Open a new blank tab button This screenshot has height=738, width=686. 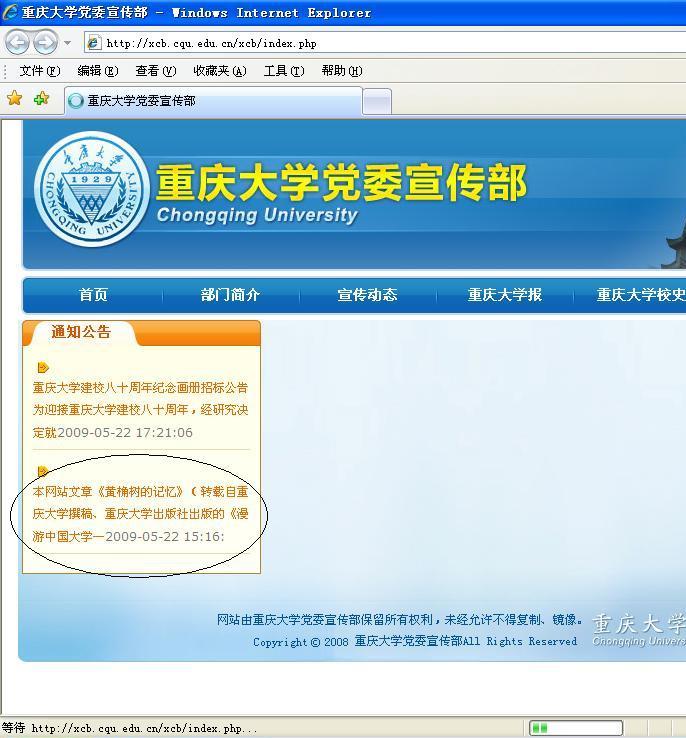coord(377,101)
